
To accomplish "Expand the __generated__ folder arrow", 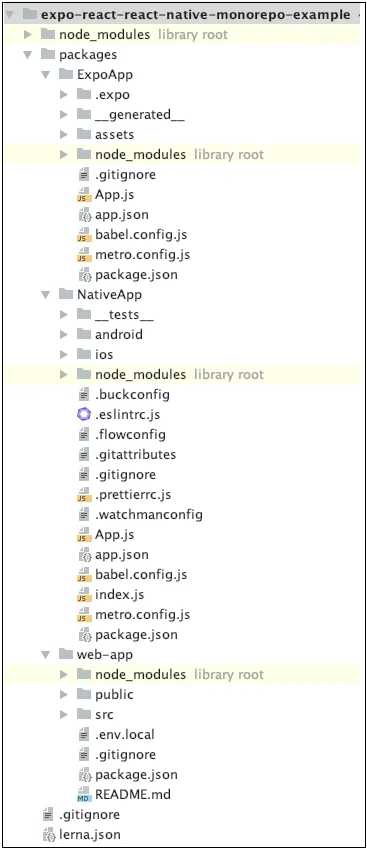I will [64, 115].
